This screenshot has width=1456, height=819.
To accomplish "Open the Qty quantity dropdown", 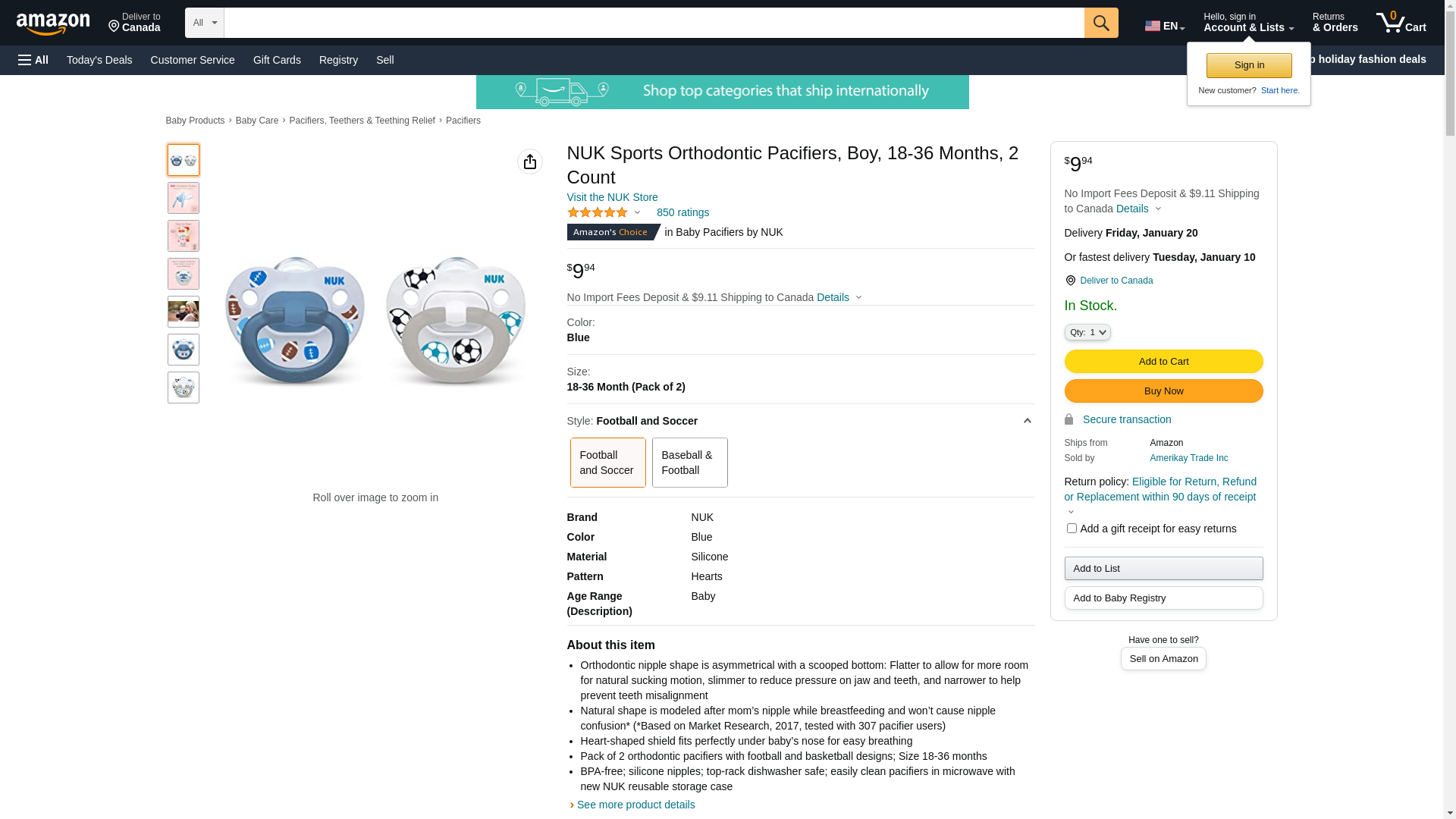I will tap(1087, 332).
